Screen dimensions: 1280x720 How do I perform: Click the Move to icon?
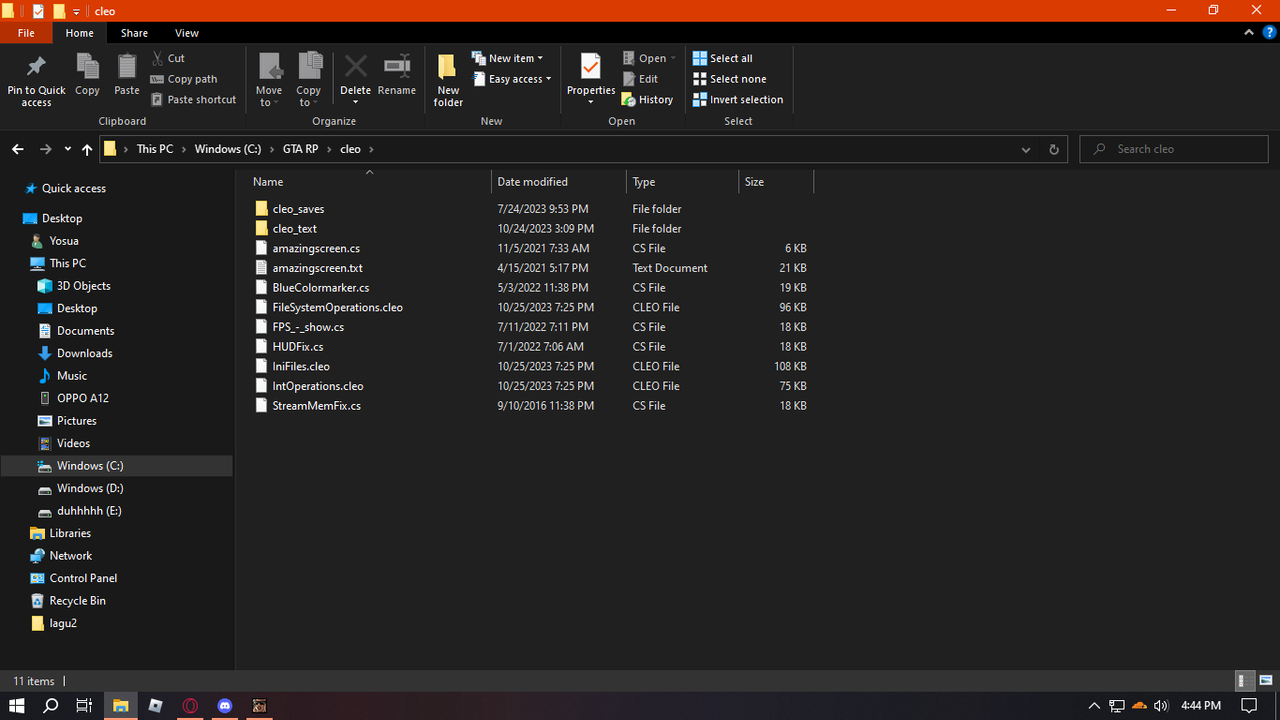[269, 67]
